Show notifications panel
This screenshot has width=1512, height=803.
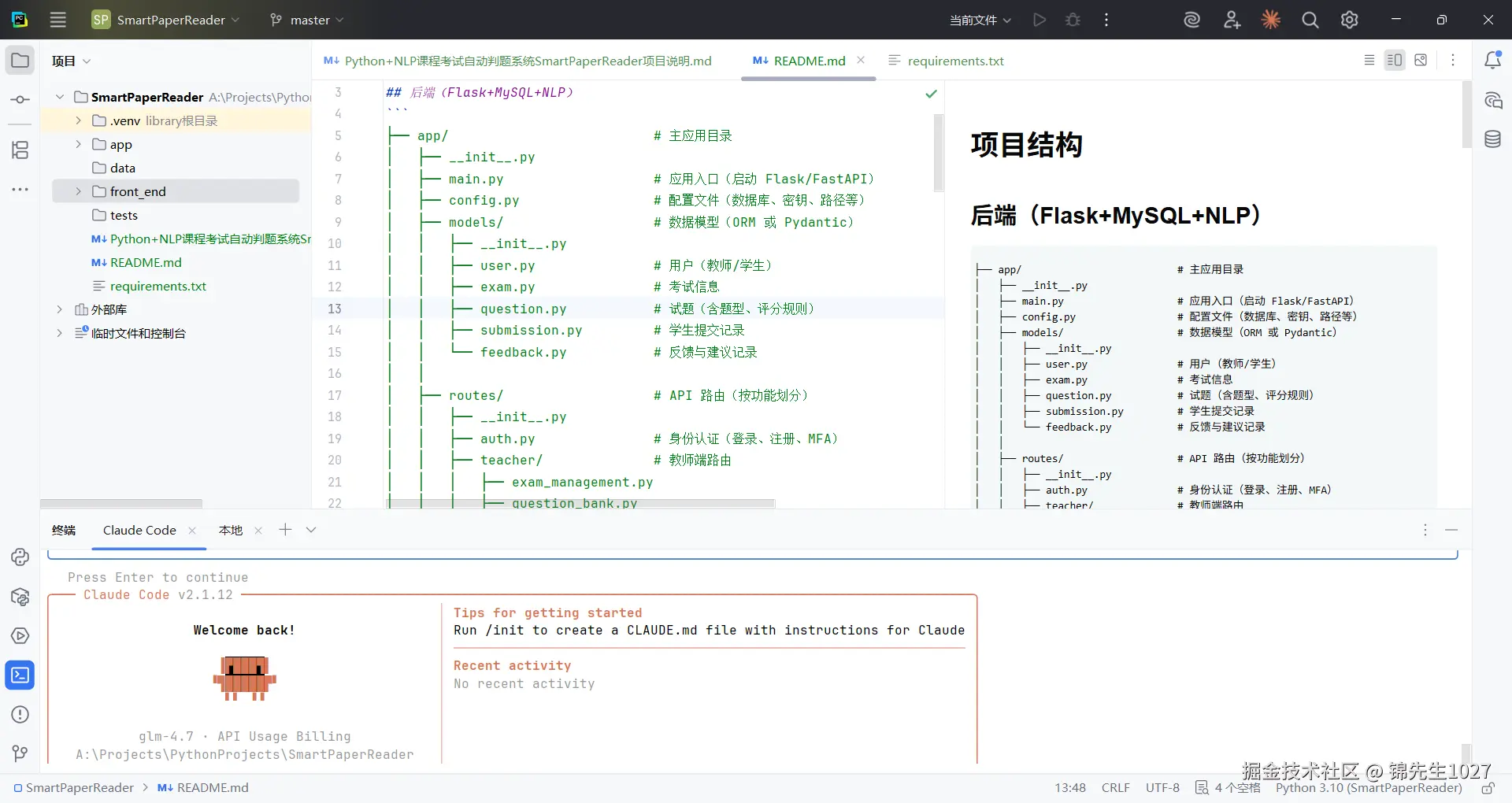click(x=1494, y=59)
